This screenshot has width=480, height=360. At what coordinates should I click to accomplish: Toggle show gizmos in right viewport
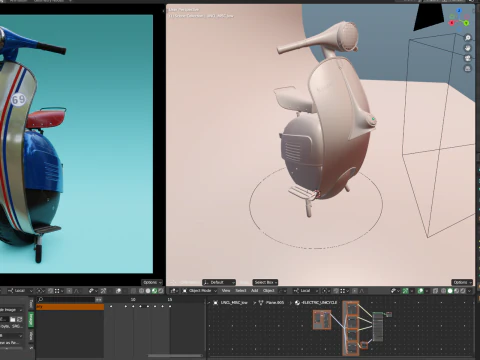pyautogui.click(x=405, y=291)
